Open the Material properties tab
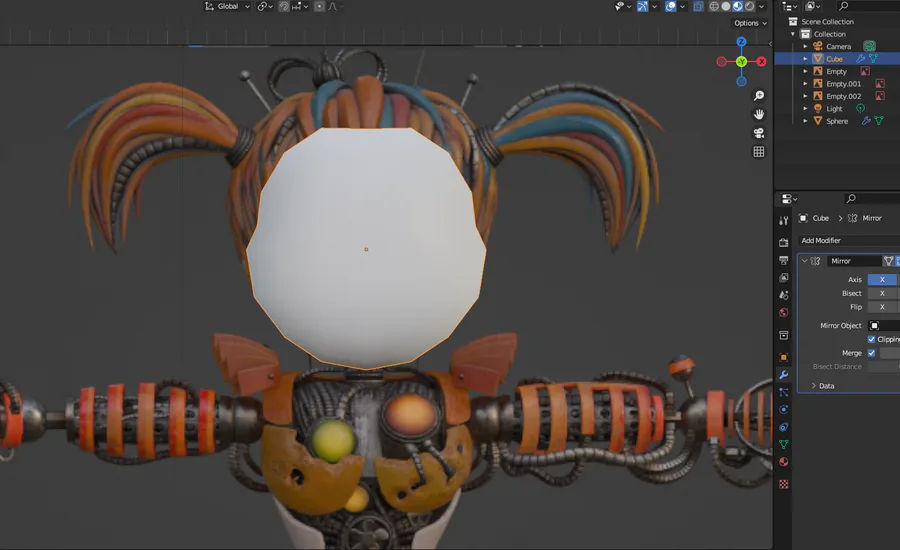900x550 pixels. (x=783, y=462)
